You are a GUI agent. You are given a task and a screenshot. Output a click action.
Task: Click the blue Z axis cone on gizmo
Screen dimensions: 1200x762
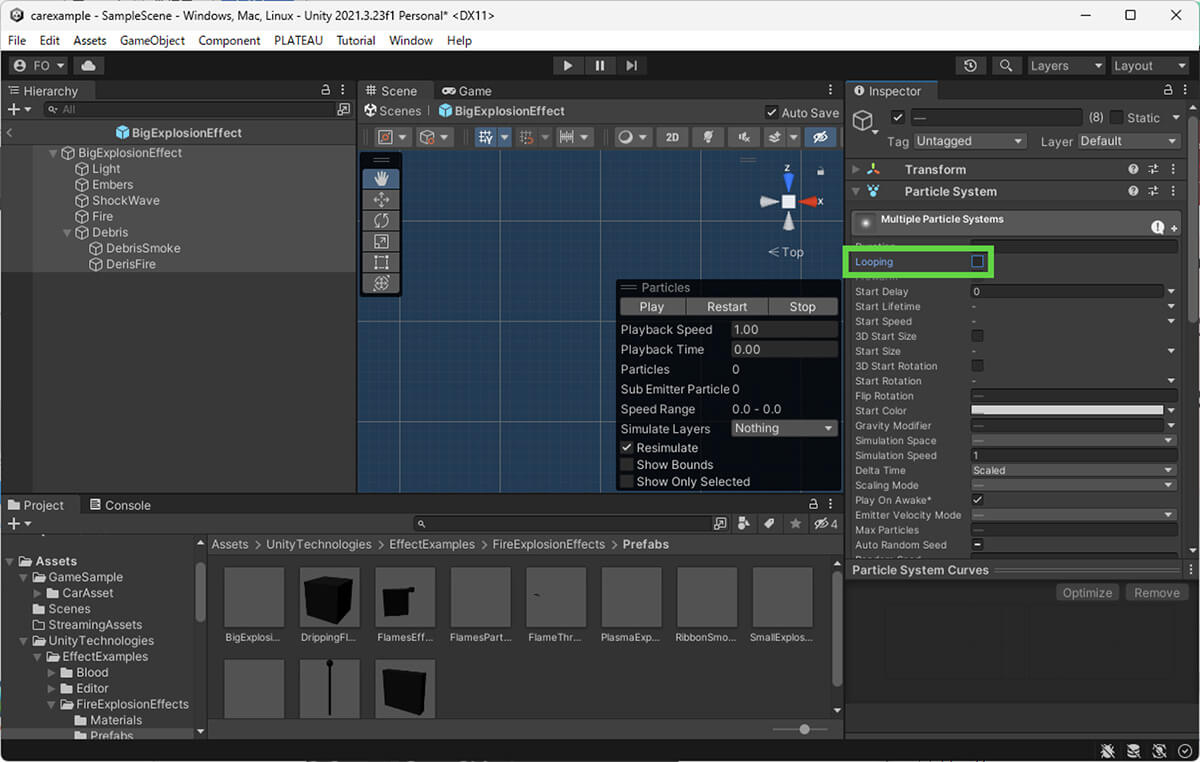pyautogui.click(x=789, y=182)
